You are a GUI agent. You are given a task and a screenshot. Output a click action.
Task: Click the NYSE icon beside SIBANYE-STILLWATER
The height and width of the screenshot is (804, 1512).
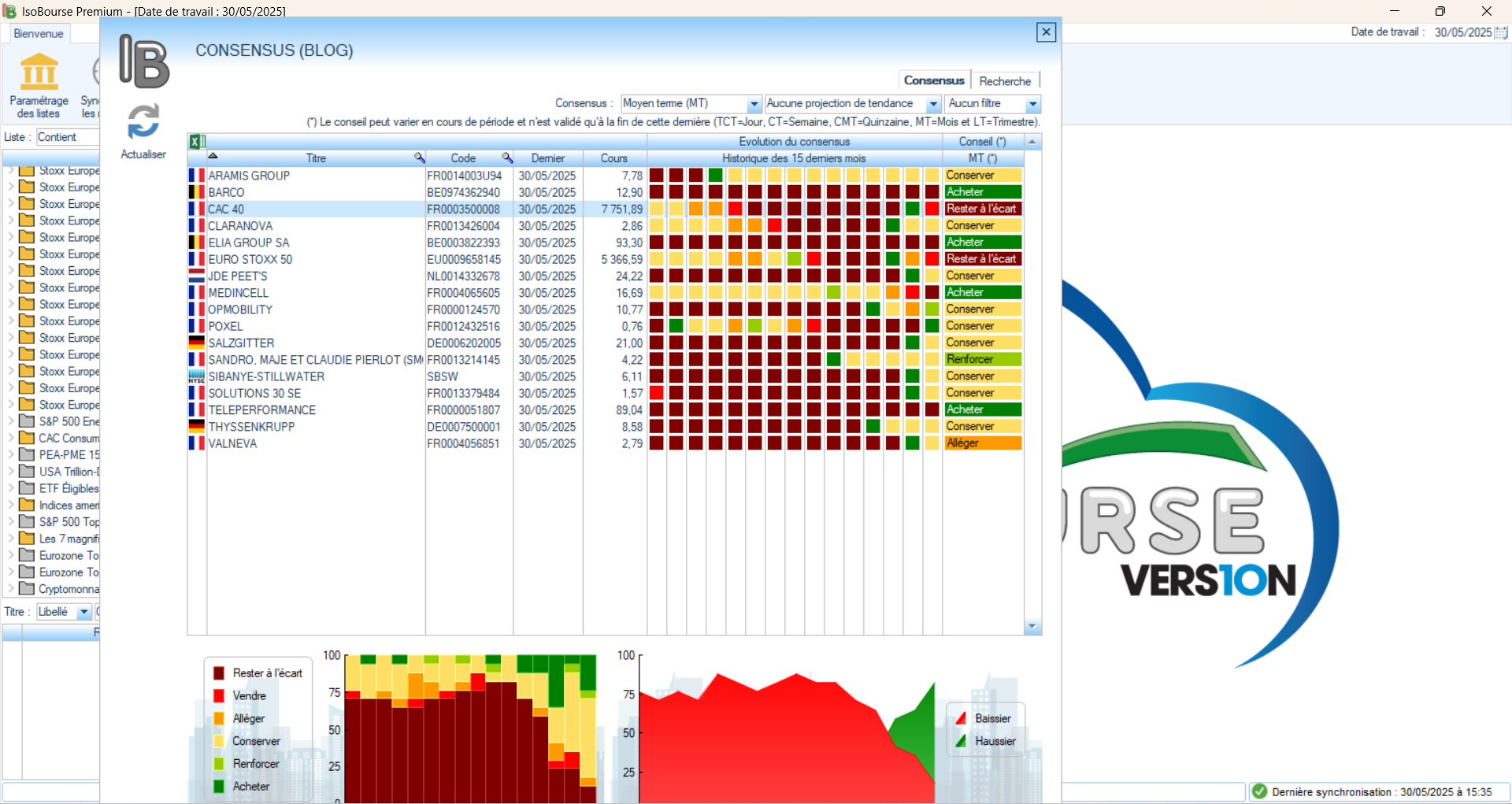196,376
